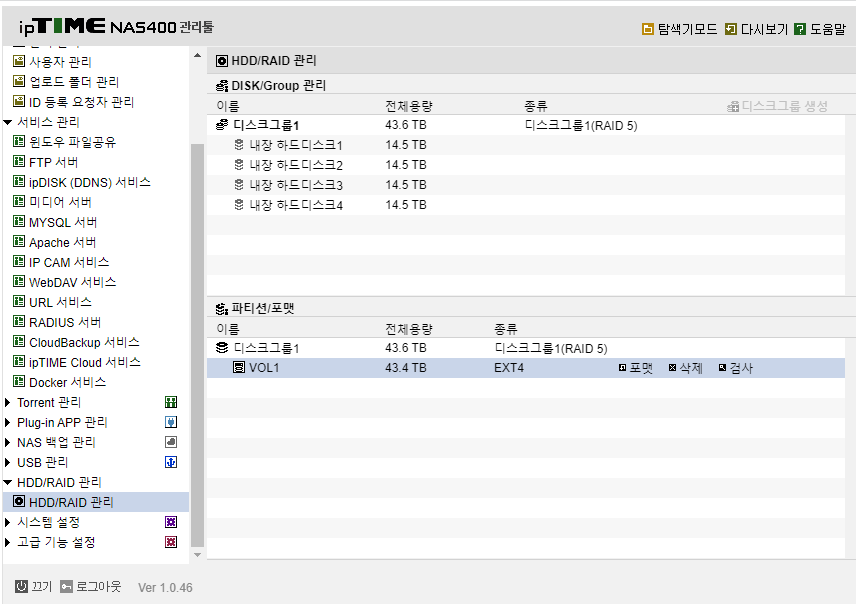The height and width of the screenshot is (604, 856).
Task: Click the USB 관리 anchor icon
Action: pyautogui.click(x=171, y=463)
